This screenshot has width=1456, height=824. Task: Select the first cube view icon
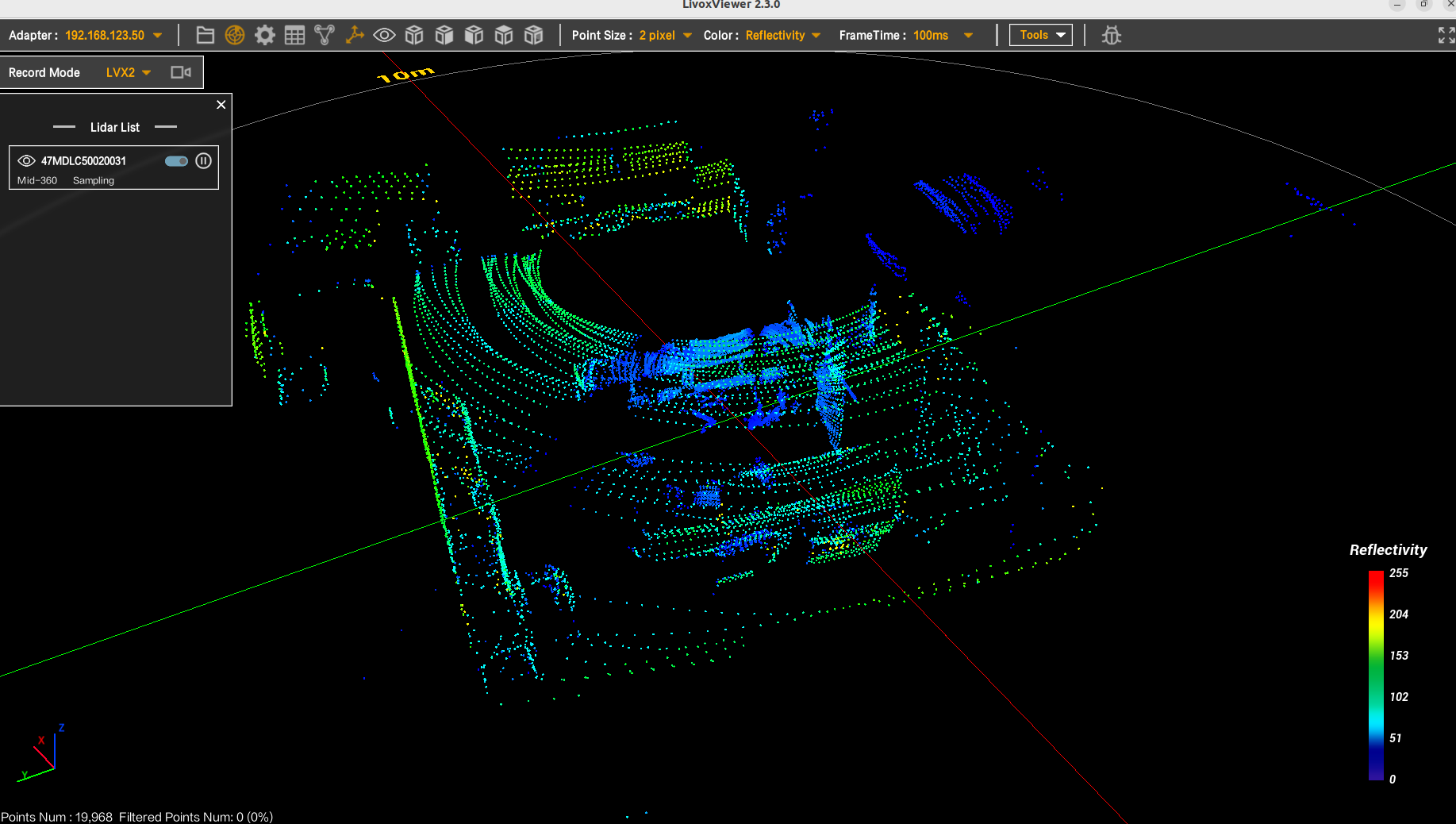[414, 35]
